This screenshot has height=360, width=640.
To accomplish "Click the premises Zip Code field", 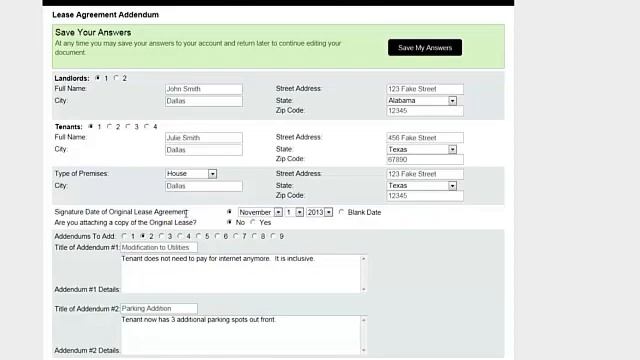I will coord(425,196).
